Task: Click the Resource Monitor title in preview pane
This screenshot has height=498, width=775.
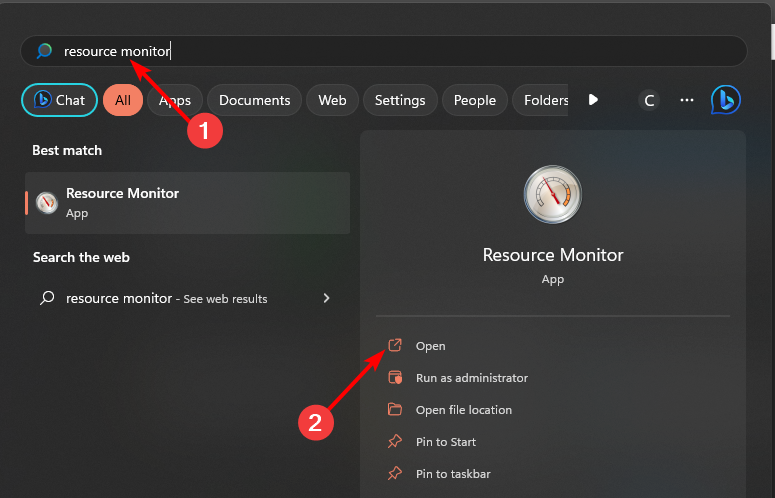Action: pyautogui.click(x=553, y=255)
